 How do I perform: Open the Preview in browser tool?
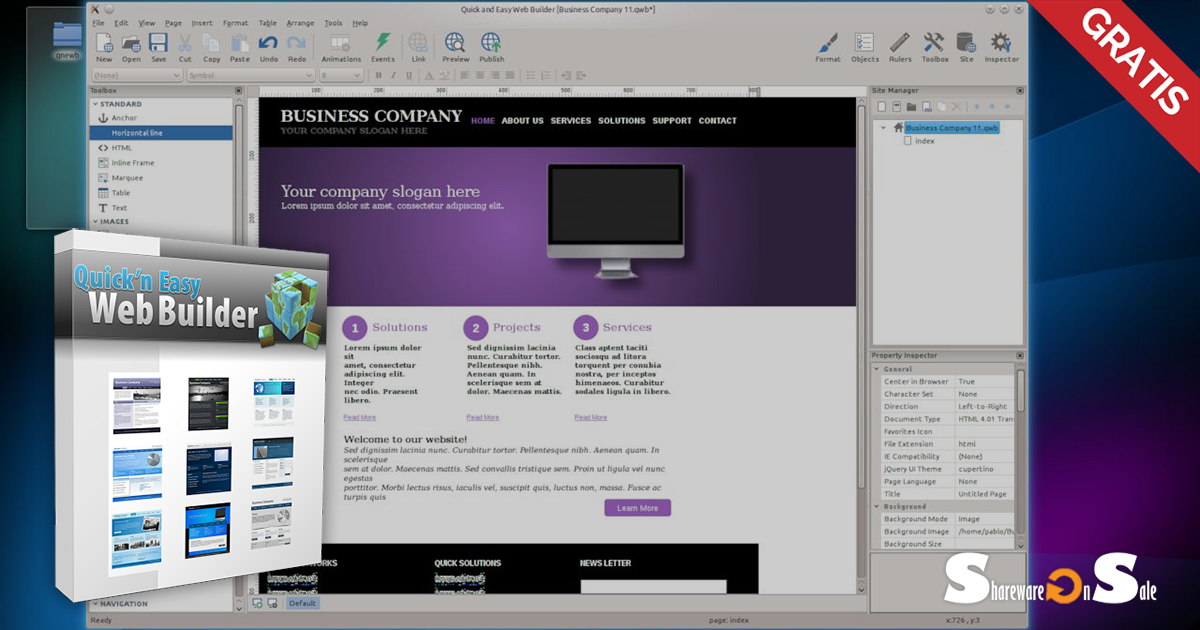click(x=455, y=45)
